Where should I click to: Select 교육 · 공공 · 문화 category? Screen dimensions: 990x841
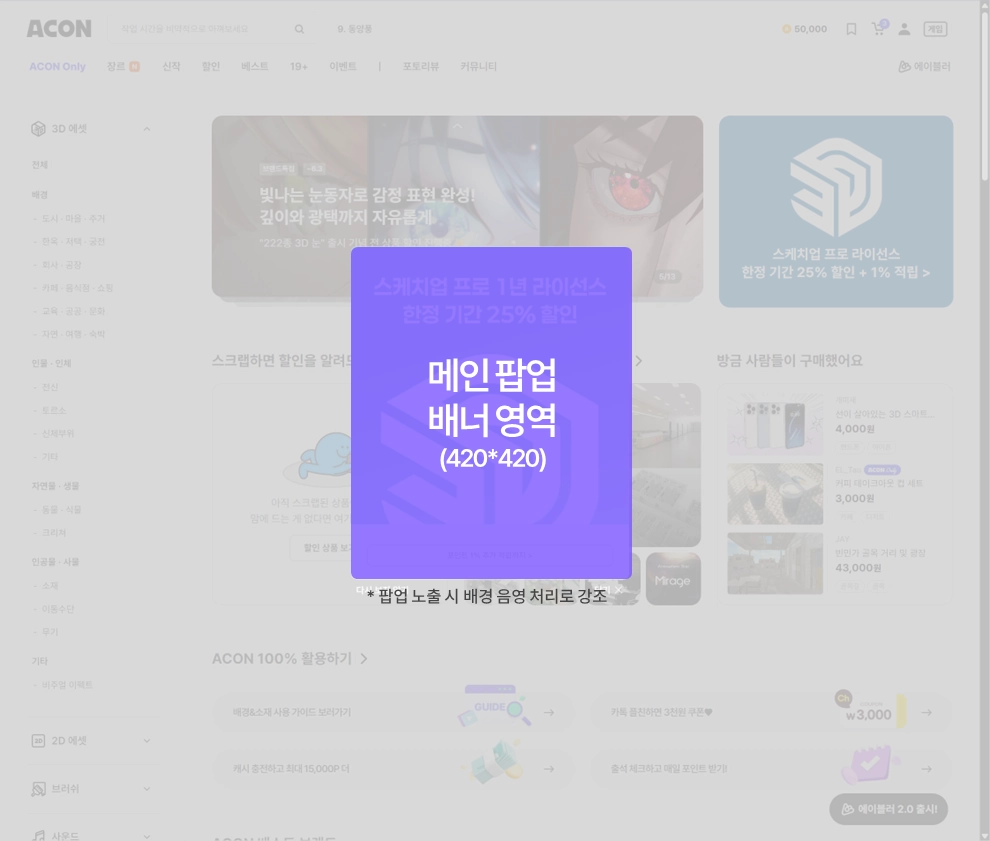73,311
